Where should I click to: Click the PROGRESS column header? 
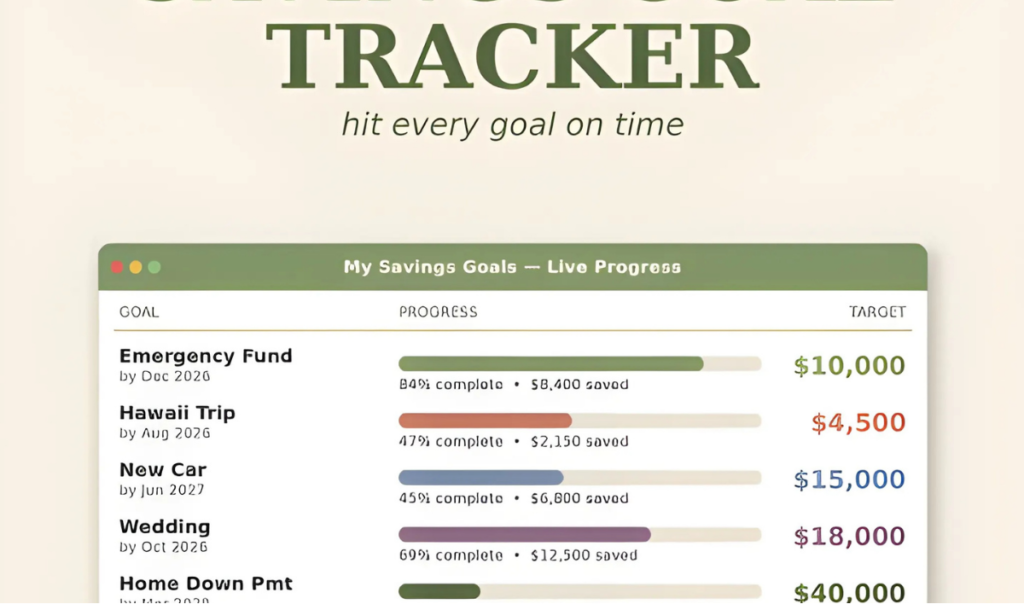click(x=438, y=312)
